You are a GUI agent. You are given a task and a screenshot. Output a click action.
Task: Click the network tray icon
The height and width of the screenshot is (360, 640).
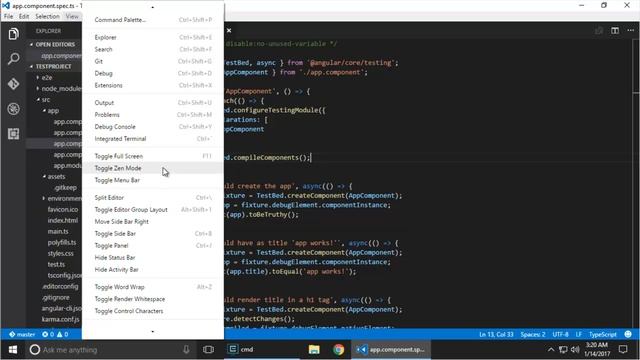[563, 350]
